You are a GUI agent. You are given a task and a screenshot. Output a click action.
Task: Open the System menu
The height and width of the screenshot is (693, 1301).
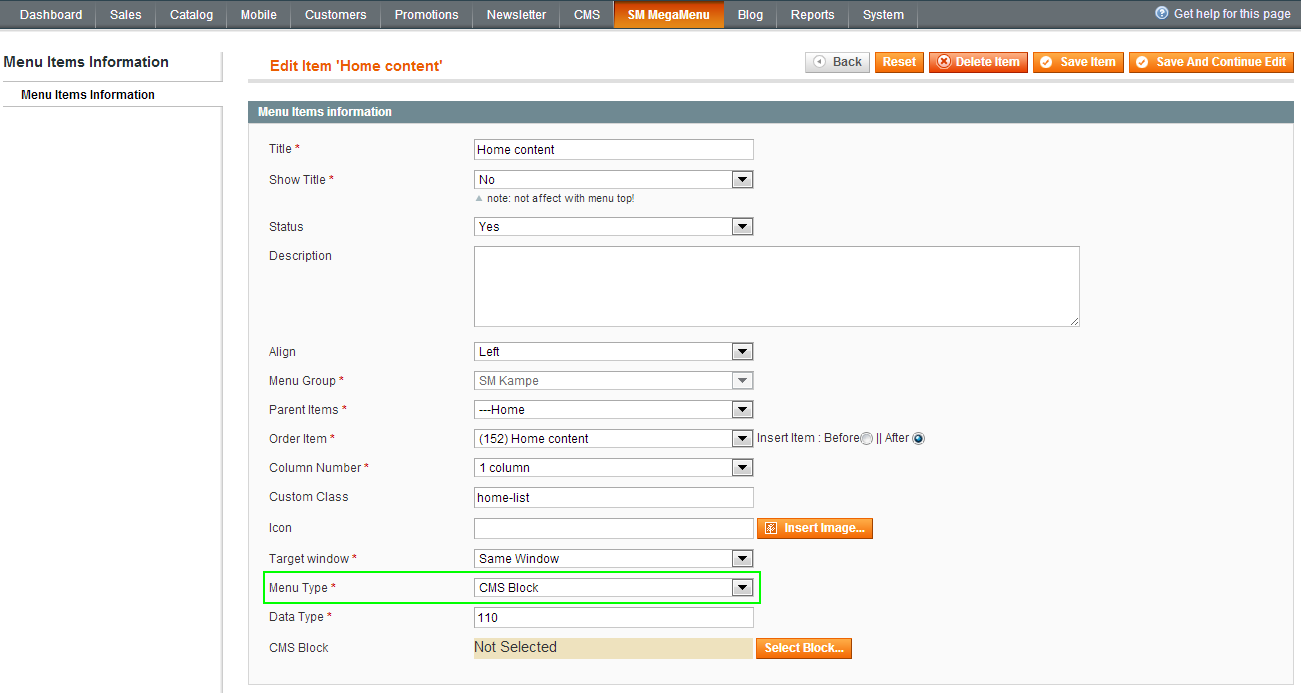[883, 15]
